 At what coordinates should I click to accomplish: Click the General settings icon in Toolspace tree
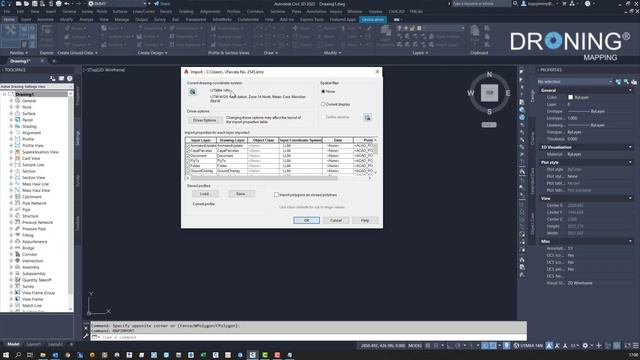coord(18,100)
